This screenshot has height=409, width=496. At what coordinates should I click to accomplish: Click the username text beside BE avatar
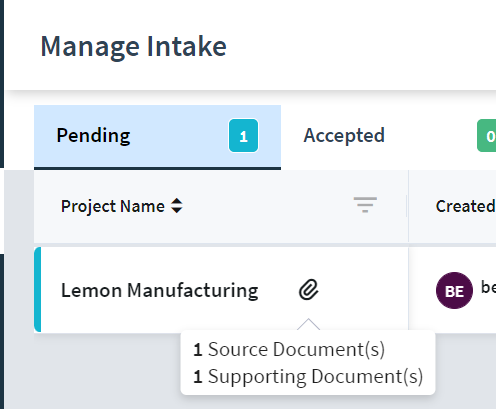[x=488, y=287]
